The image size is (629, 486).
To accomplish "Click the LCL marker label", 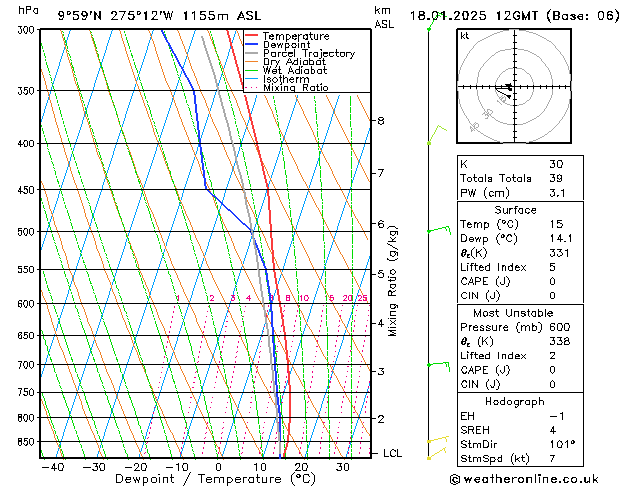I will point(392,454).
